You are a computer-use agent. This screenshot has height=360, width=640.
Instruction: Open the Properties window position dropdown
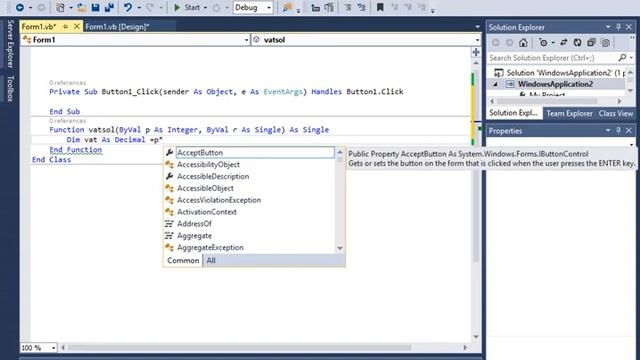tap(608, 131)
